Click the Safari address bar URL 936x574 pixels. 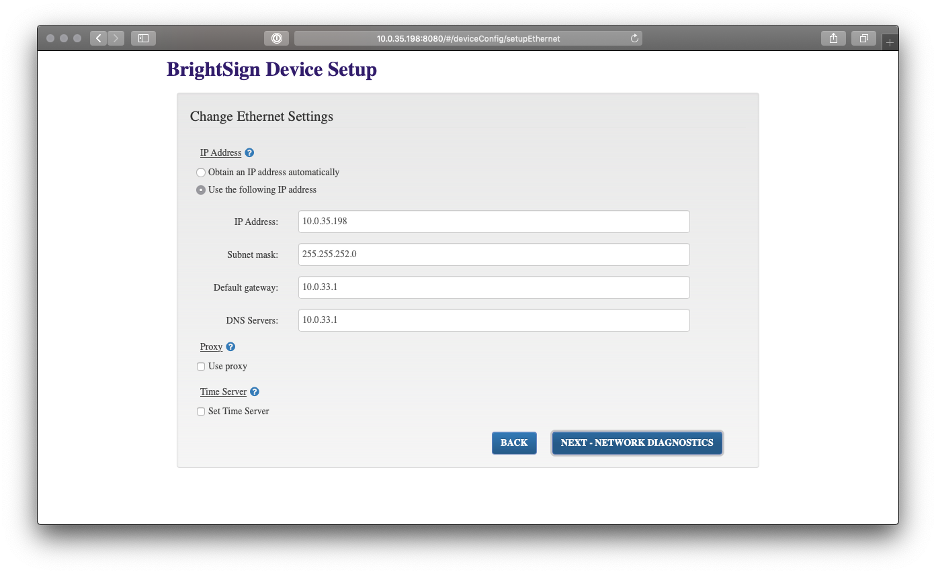(468, 39)
